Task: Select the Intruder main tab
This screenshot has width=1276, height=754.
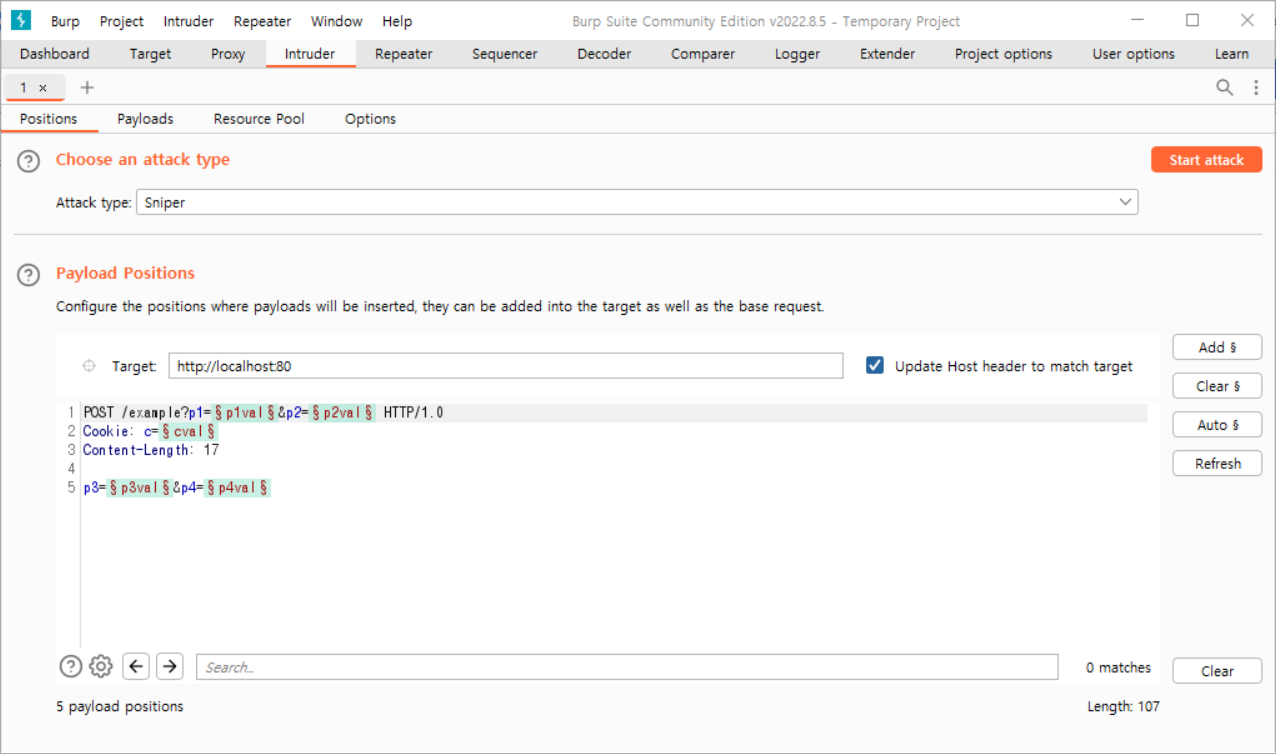Action: click(310, 54)
